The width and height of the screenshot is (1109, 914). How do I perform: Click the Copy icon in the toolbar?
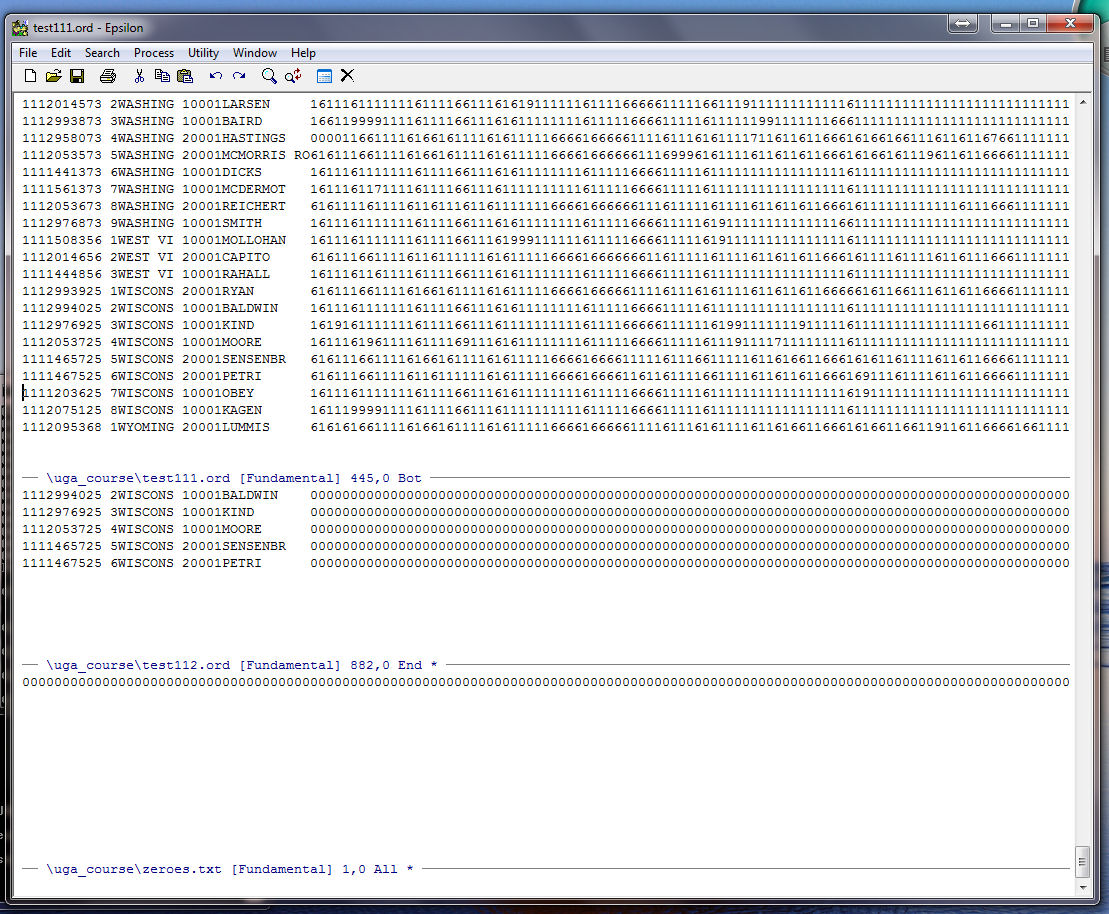pos(162,76)
